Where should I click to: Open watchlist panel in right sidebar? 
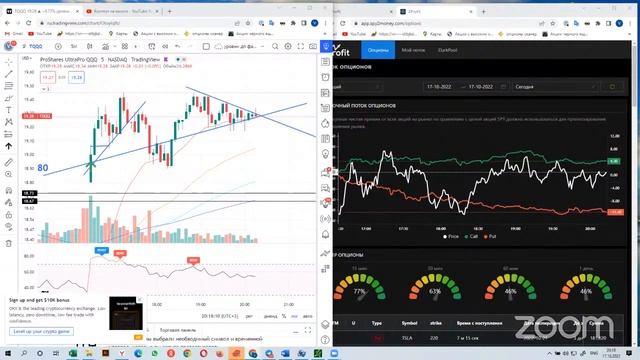(325, 62)
